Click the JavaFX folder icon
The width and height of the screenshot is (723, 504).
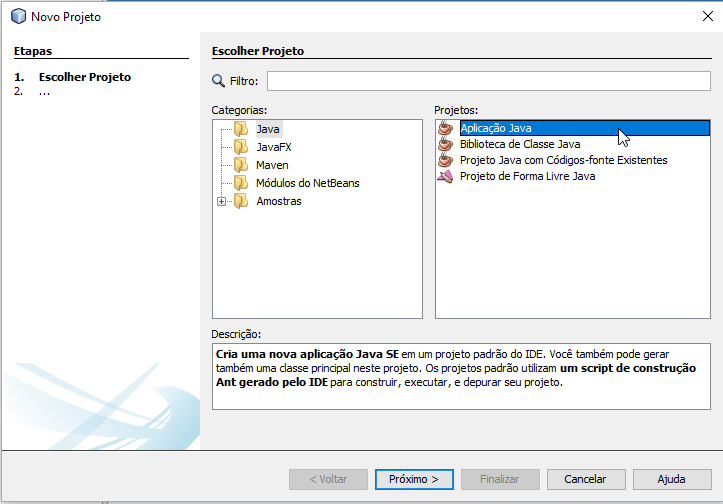click(x=240, y=147)
